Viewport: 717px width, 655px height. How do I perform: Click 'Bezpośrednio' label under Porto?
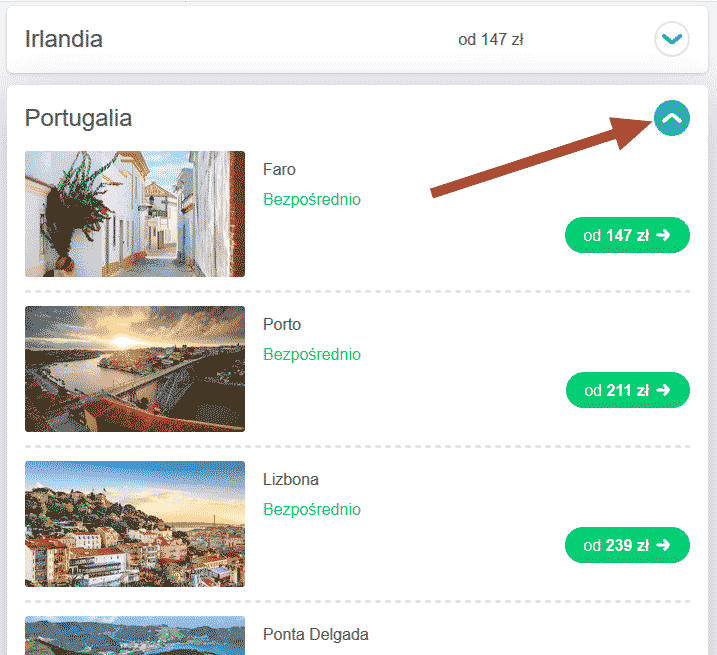[x=311, y=354]
